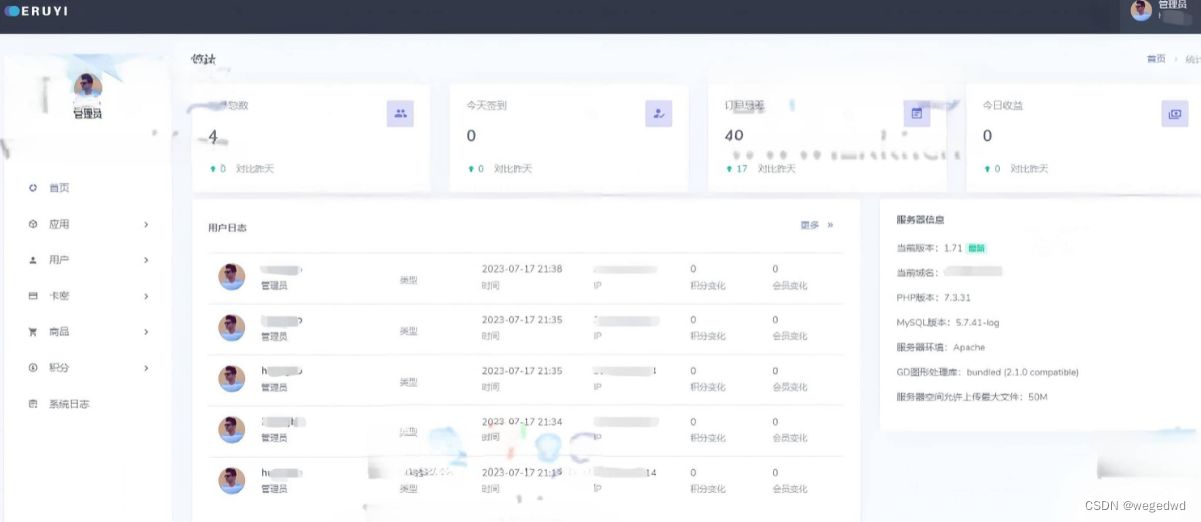This screenshot has width=1201, height=522.
Task: Click the 用户日志 panel heading
Action: pos(227,228)
